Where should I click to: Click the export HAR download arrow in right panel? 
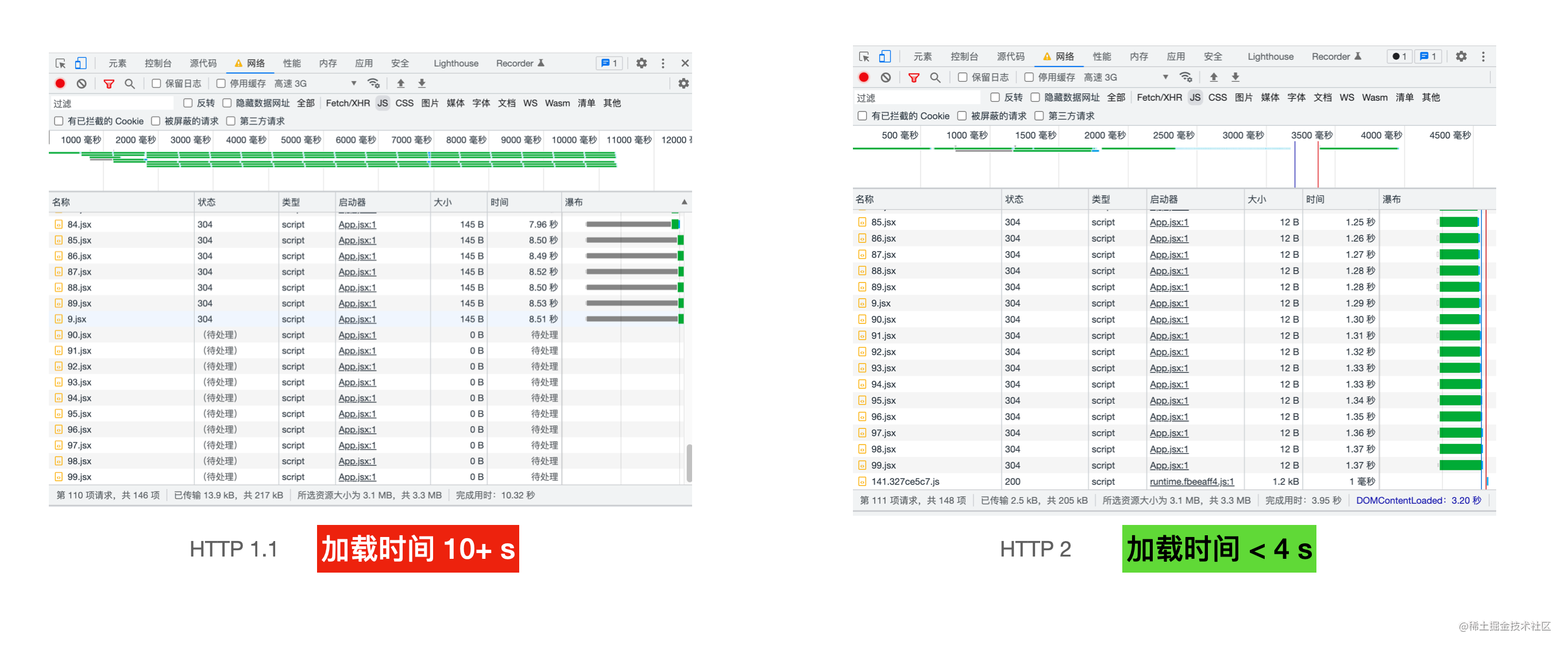point(1235,78)
